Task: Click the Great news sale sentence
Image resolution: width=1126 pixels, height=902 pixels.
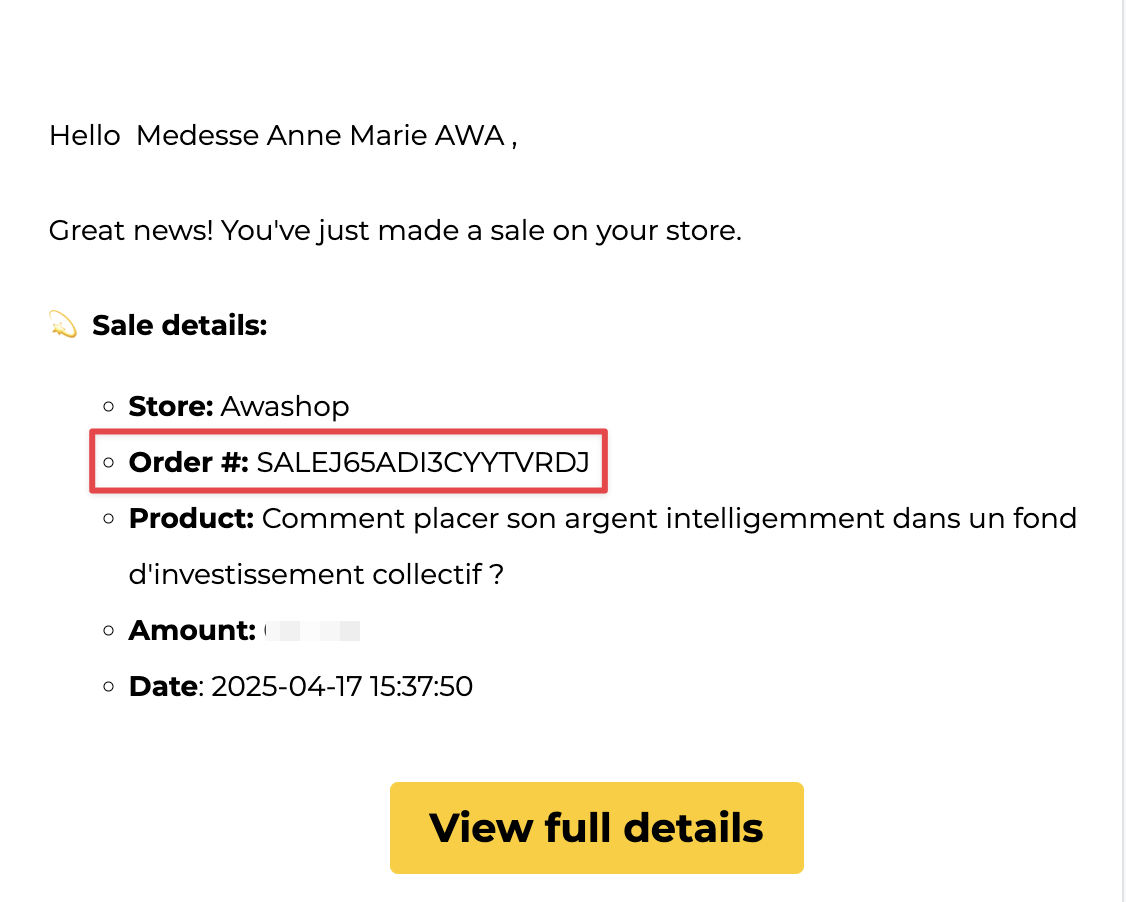Action: coord(395,231)
